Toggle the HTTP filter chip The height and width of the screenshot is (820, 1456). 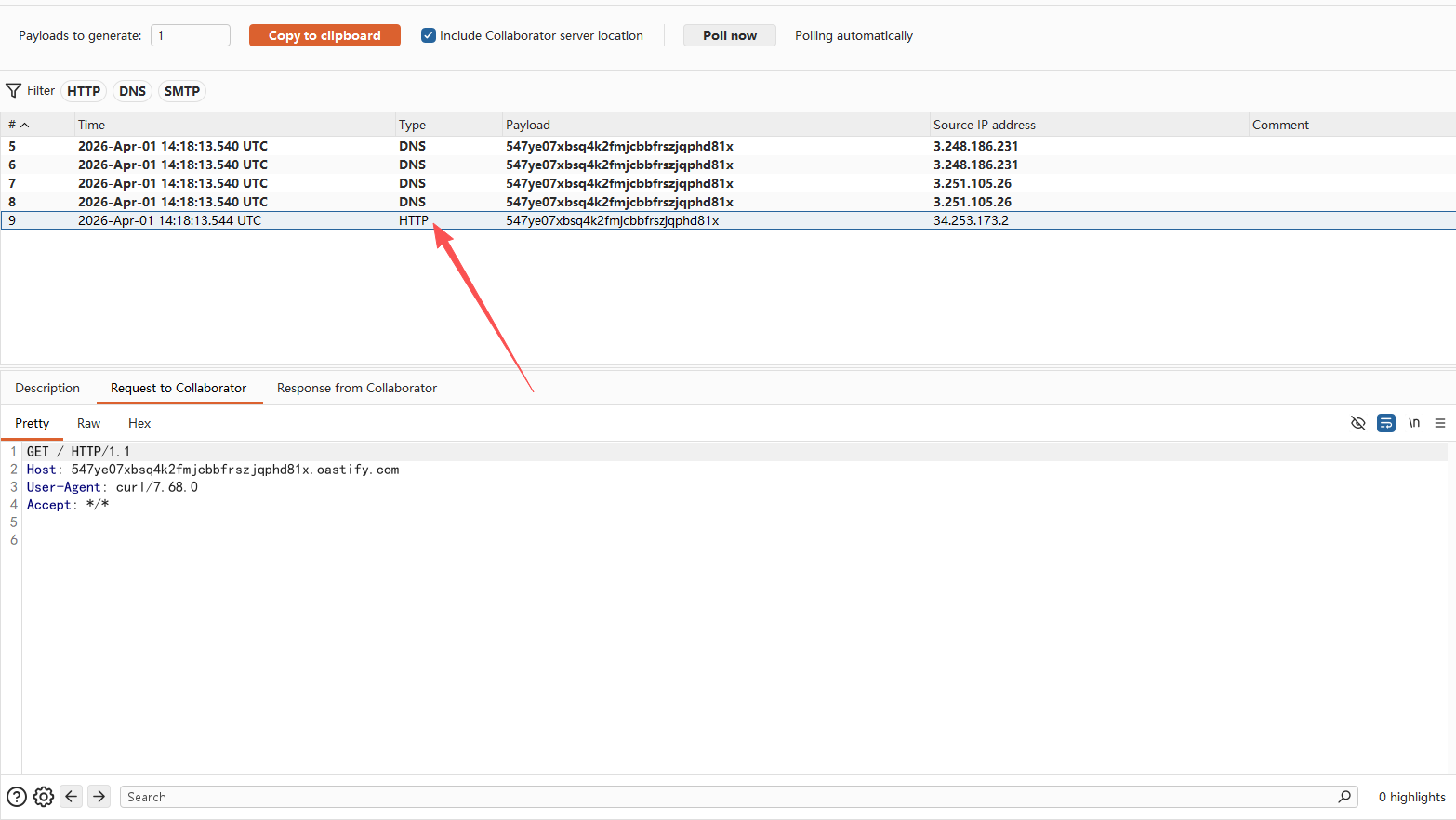click(84, 91)
